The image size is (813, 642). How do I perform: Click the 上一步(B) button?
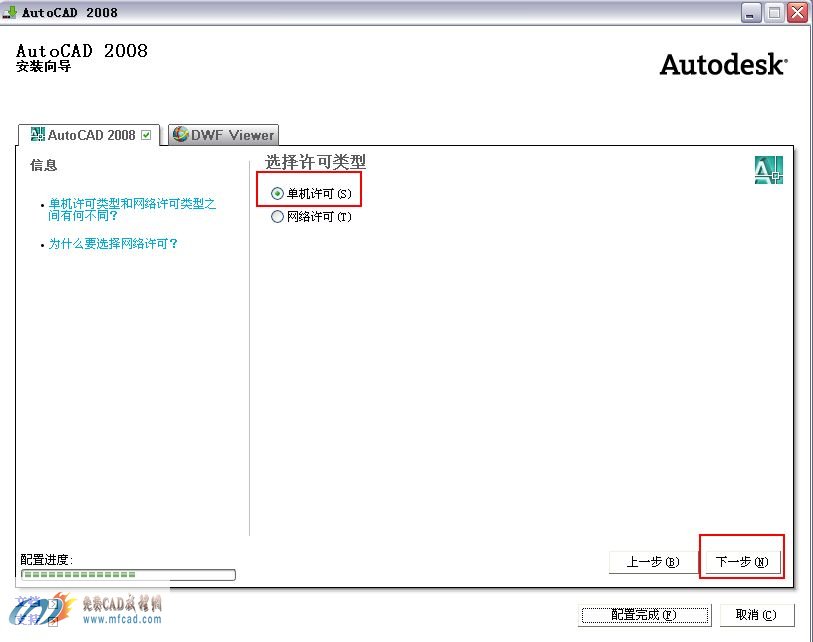[x=653, y=562]
